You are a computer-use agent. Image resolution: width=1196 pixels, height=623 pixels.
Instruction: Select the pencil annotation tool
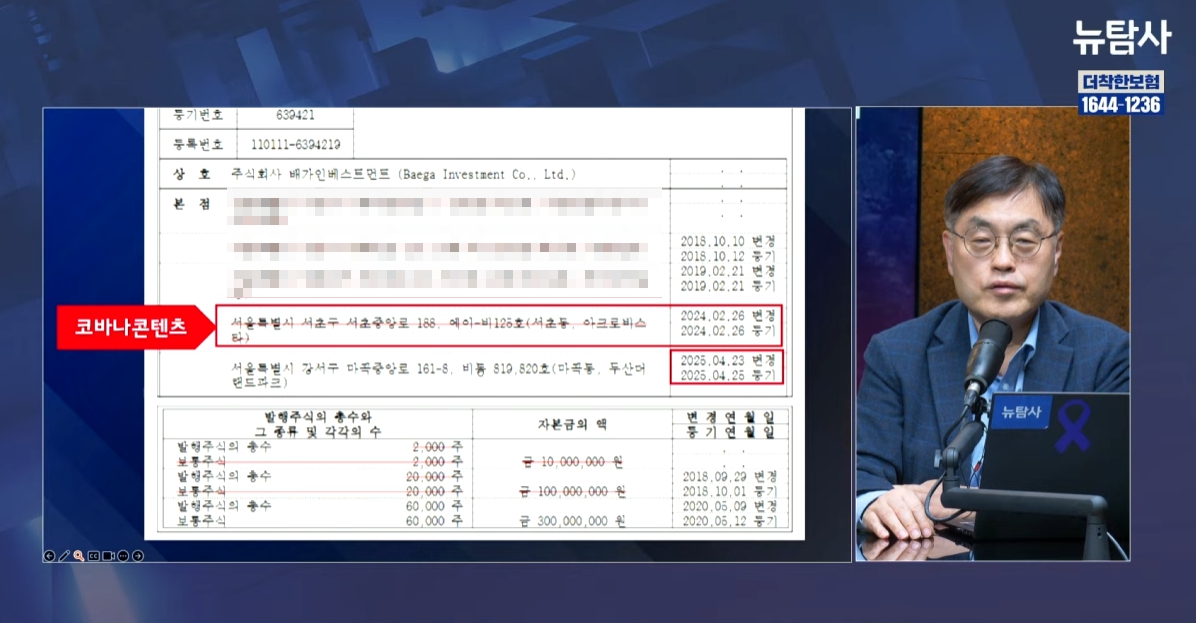click(64, 555)
